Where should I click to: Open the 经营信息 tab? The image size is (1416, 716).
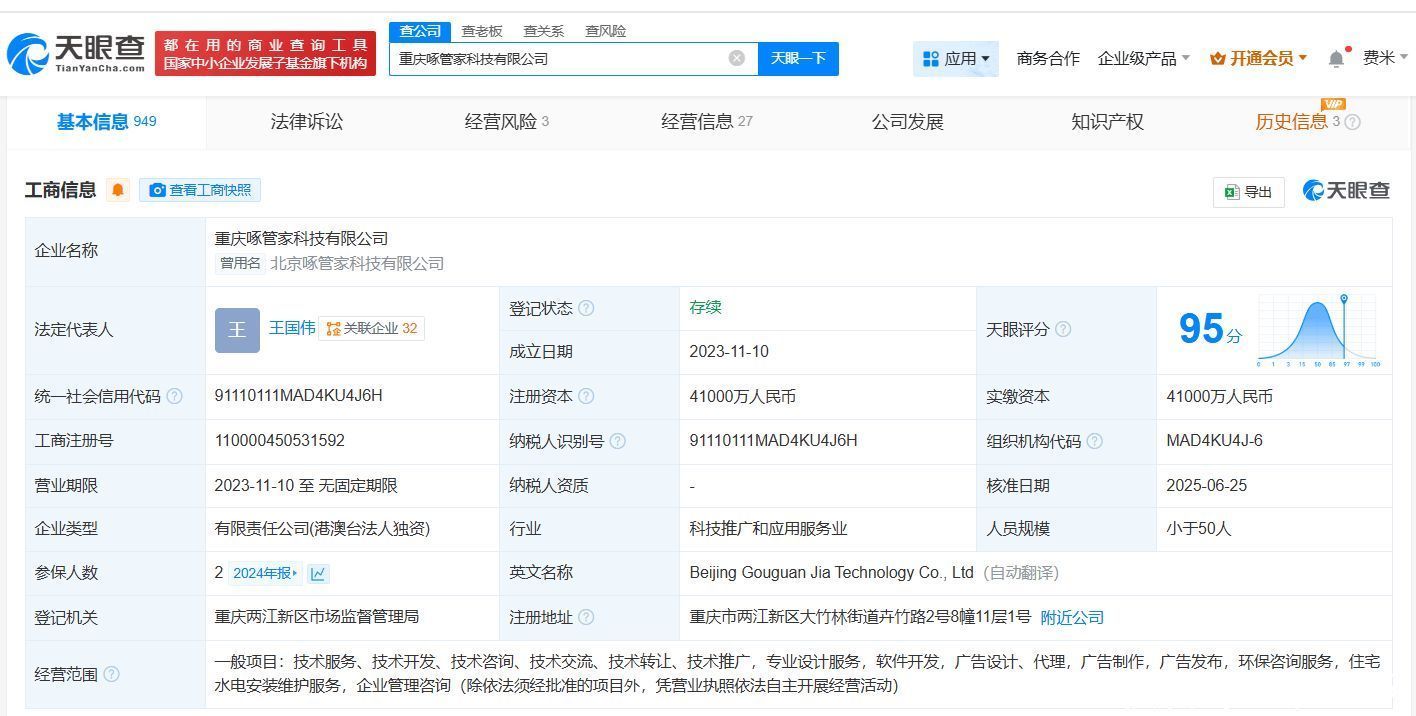click(706, 121)
